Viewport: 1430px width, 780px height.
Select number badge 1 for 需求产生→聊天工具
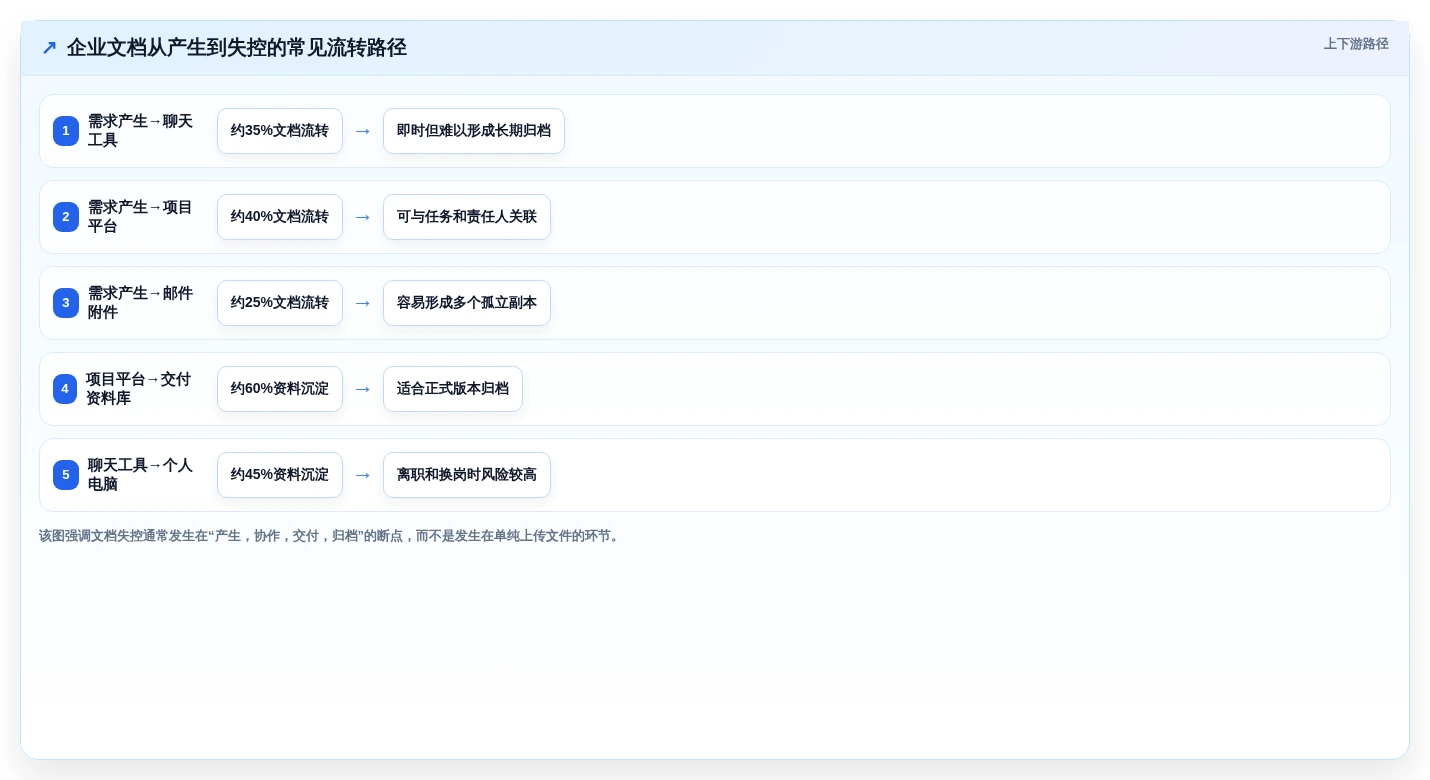click(66, 131)
